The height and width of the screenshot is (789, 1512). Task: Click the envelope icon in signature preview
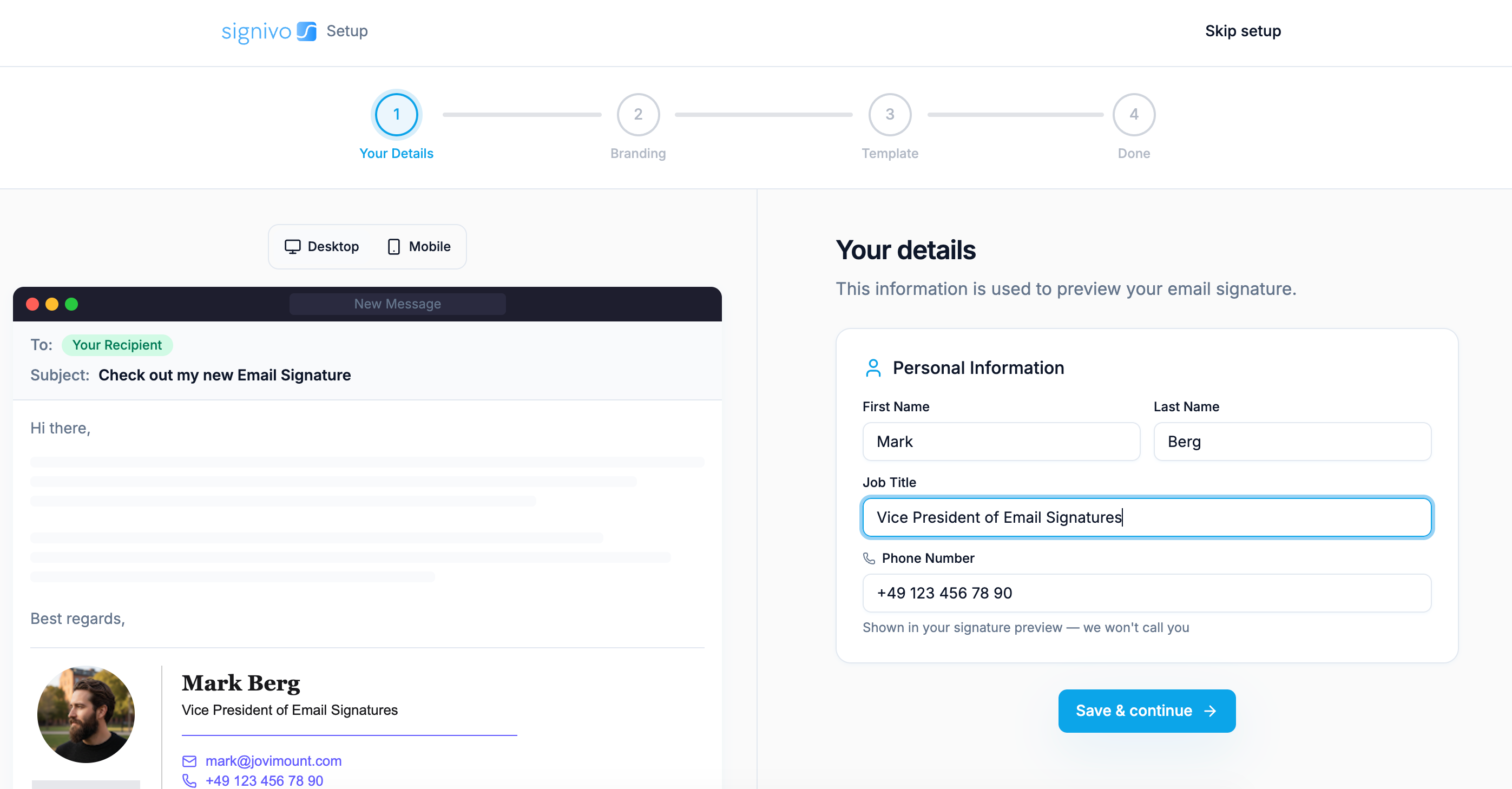(x=189, y=761)
